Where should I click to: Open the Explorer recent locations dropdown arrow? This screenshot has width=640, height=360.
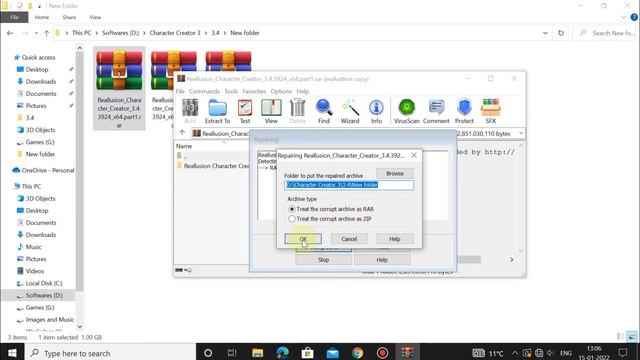click(36, 33)
